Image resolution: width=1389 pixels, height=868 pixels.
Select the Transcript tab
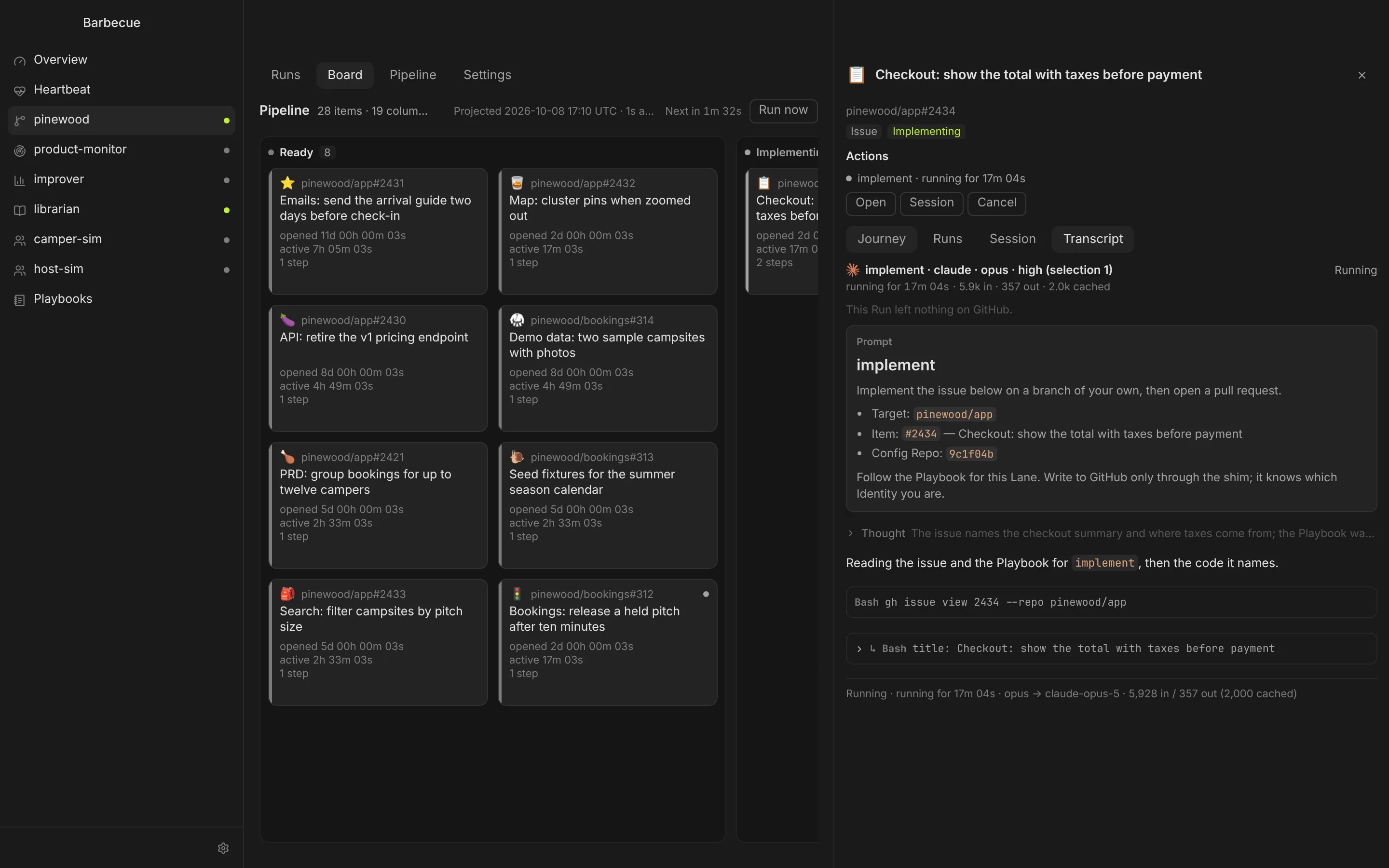coord(1092,239)
